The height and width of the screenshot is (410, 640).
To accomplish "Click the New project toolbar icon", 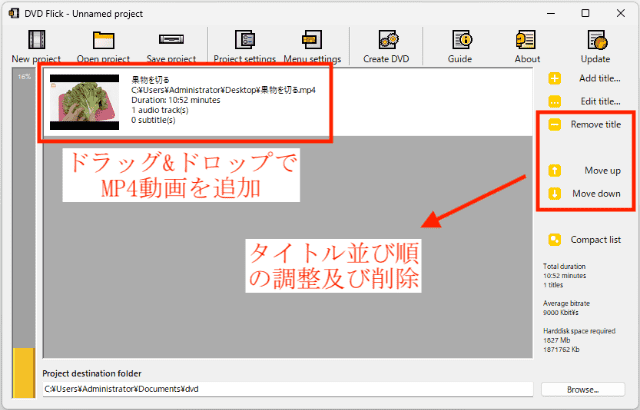I will tap(37, 41).
